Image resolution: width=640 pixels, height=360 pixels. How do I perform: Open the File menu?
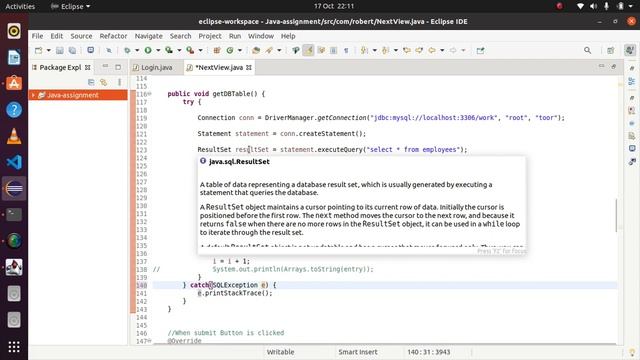point(37,36)
